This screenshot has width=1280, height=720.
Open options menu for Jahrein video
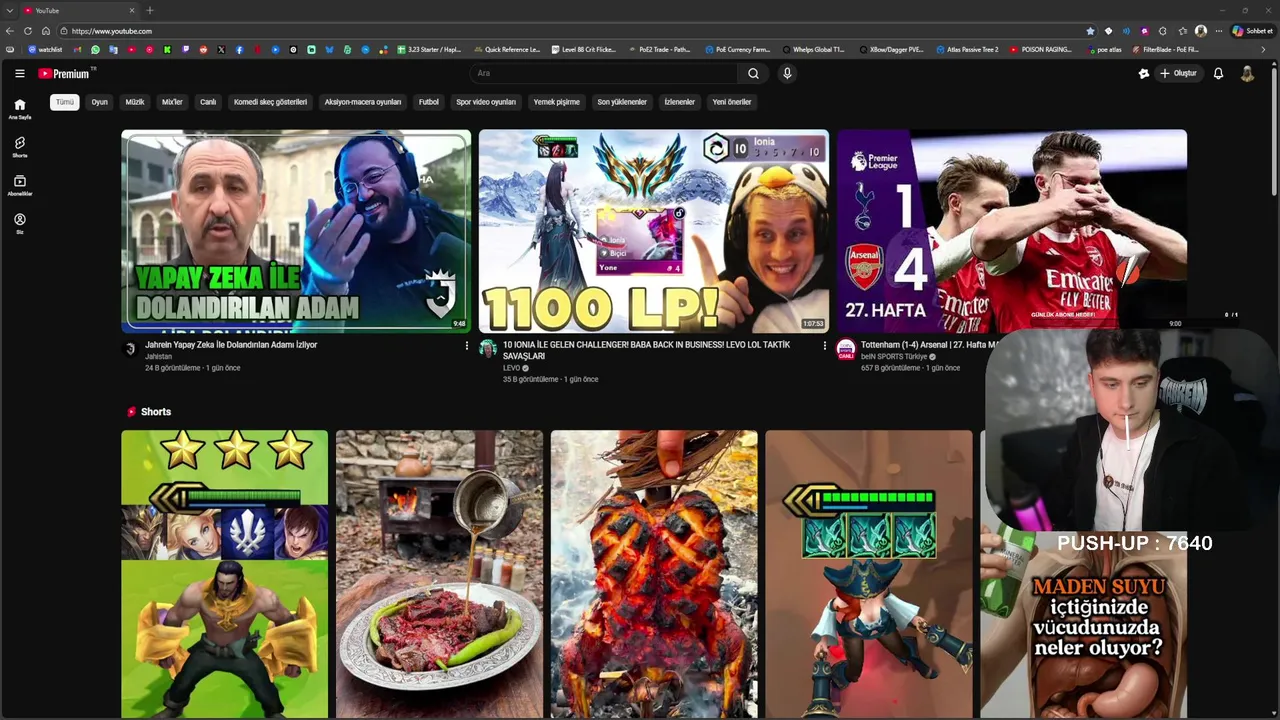pos(466,346)
